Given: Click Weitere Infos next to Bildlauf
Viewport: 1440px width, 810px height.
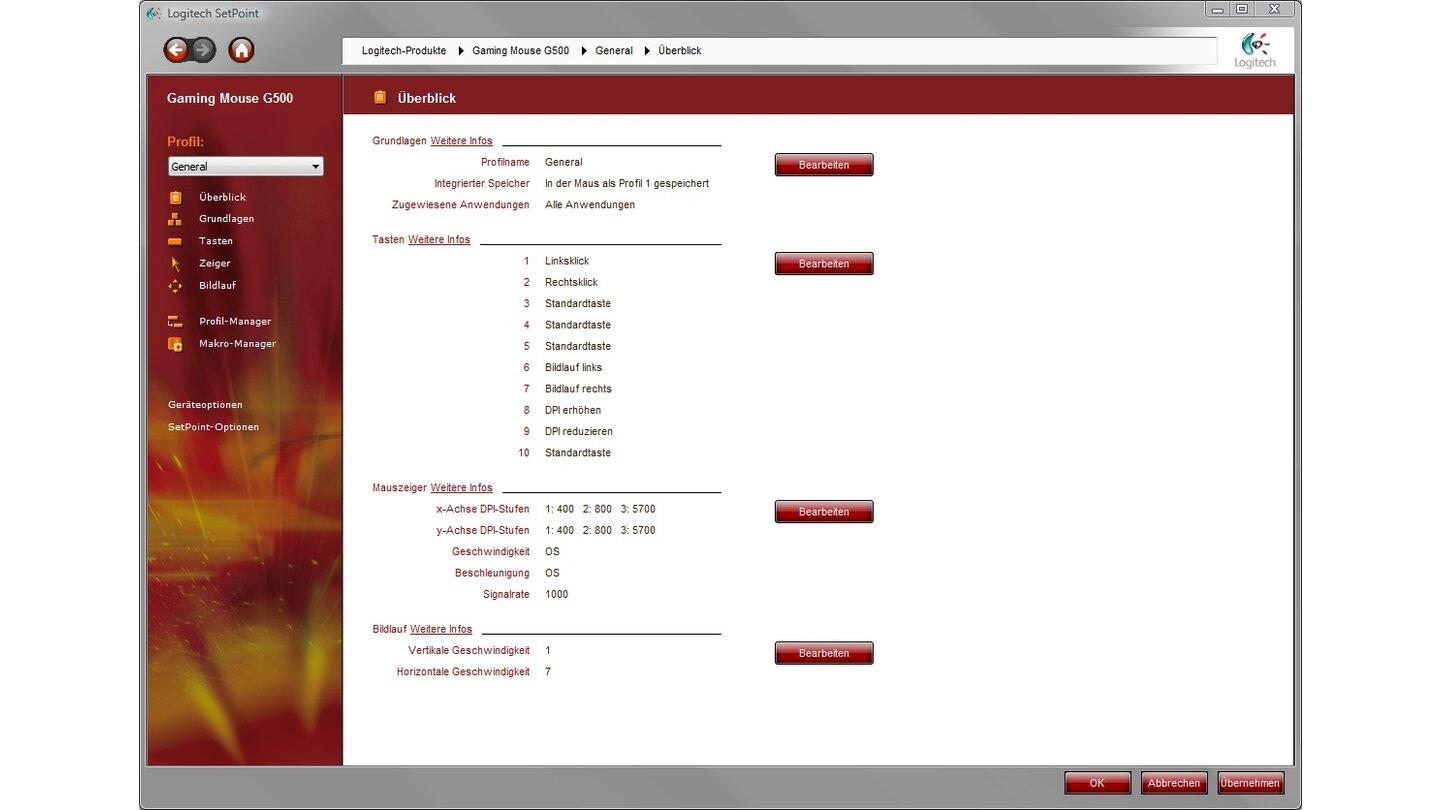Looking at the screenshot, I should coord(441,629).
